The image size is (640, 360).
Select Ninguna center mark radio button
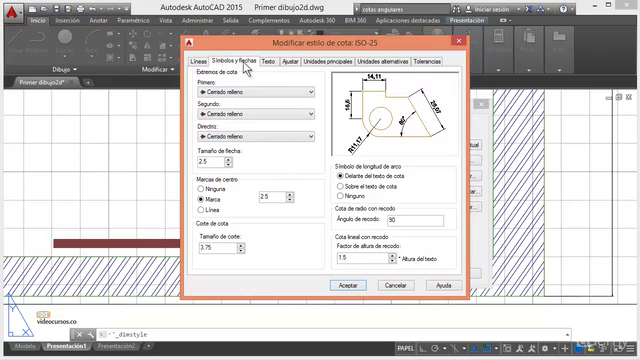pos(200,189)
